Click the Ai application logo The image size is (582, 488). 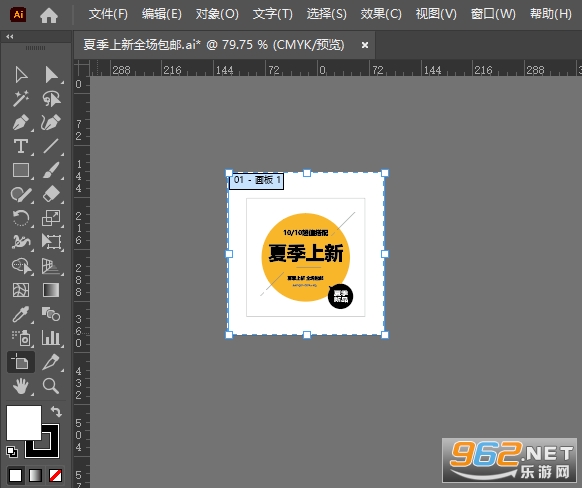click(18, 15)
